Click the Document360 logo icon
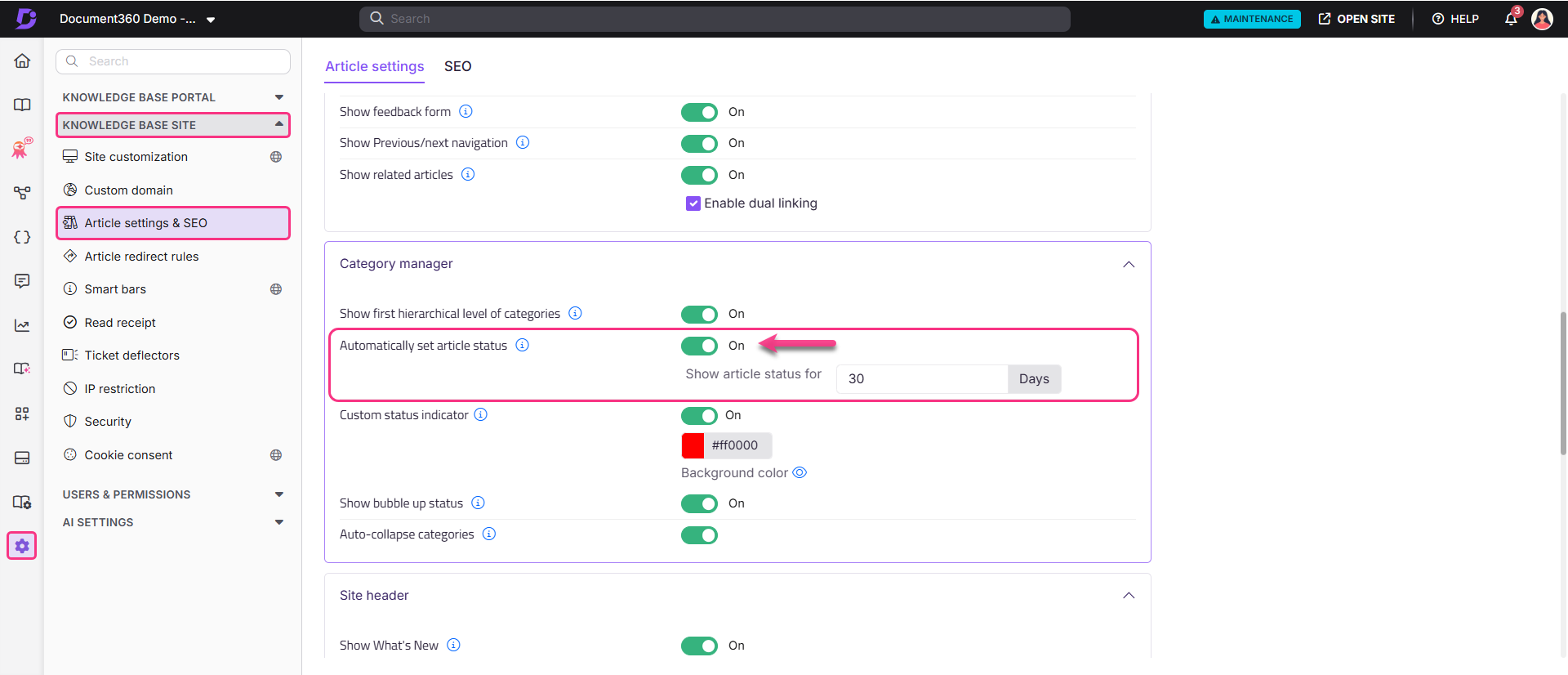The width and height of the screenshot is (1568, 675). pos(26,18)
